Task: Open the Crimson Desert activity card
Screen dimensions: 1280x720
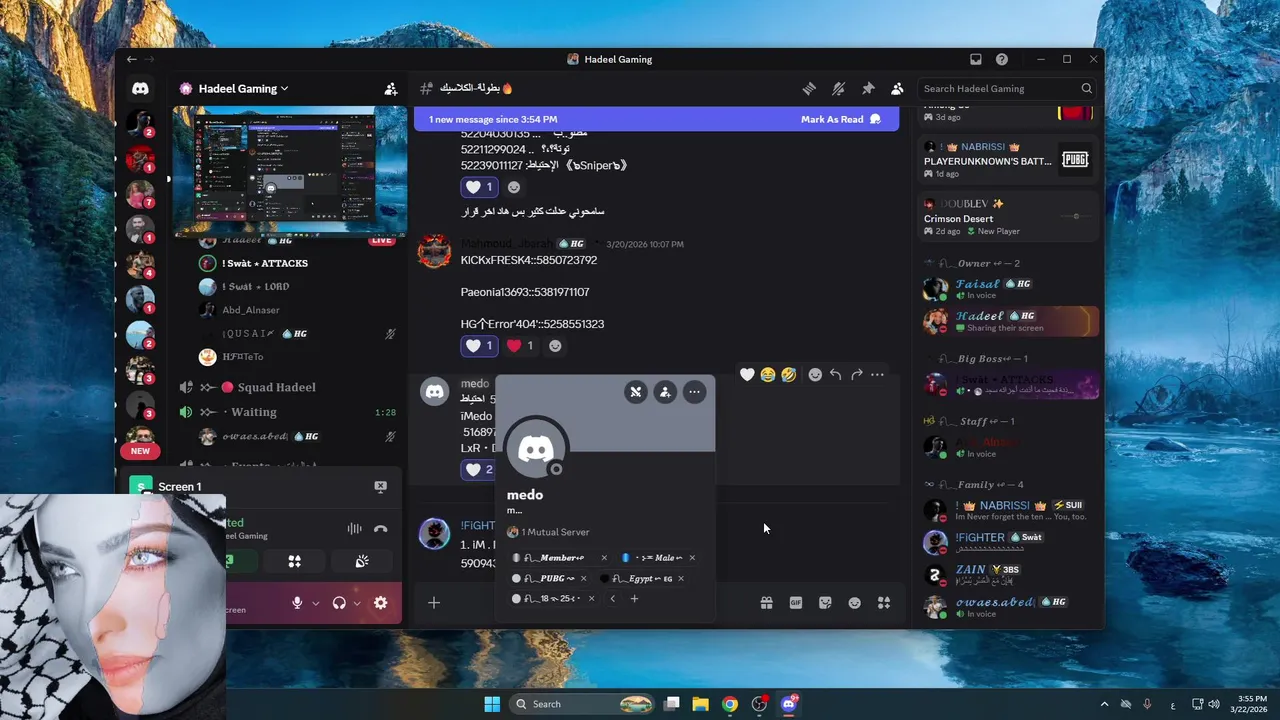Action: pyautogui.click(x=1008, y=216)
